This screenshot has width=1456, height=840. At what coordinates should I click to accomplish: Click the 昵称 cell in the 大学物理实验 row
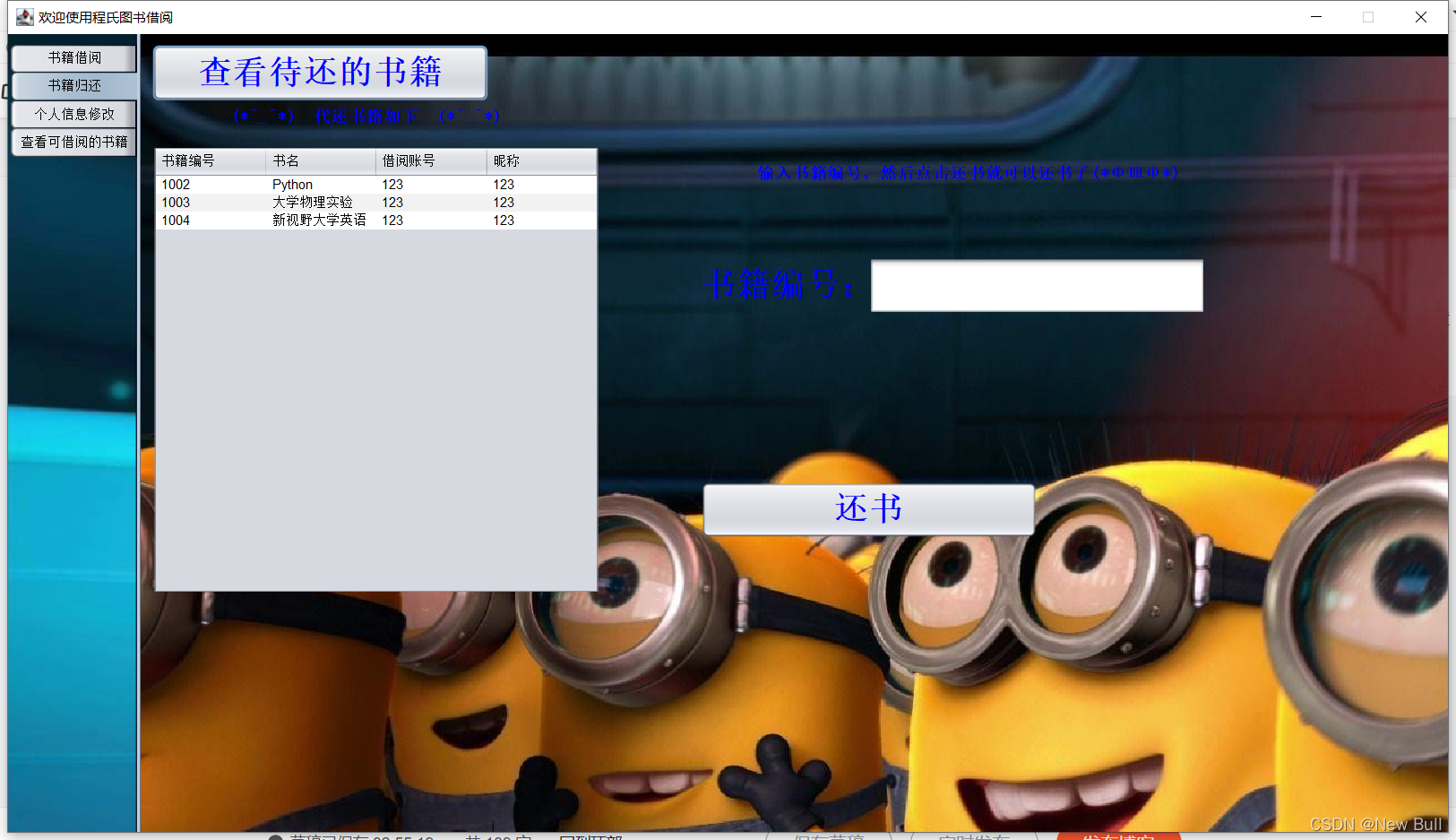(x=542, y=203)
